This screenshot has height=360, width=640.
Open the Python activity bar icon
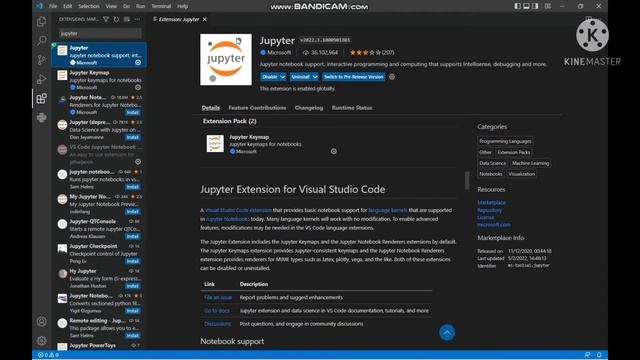(x=42, y=118)
